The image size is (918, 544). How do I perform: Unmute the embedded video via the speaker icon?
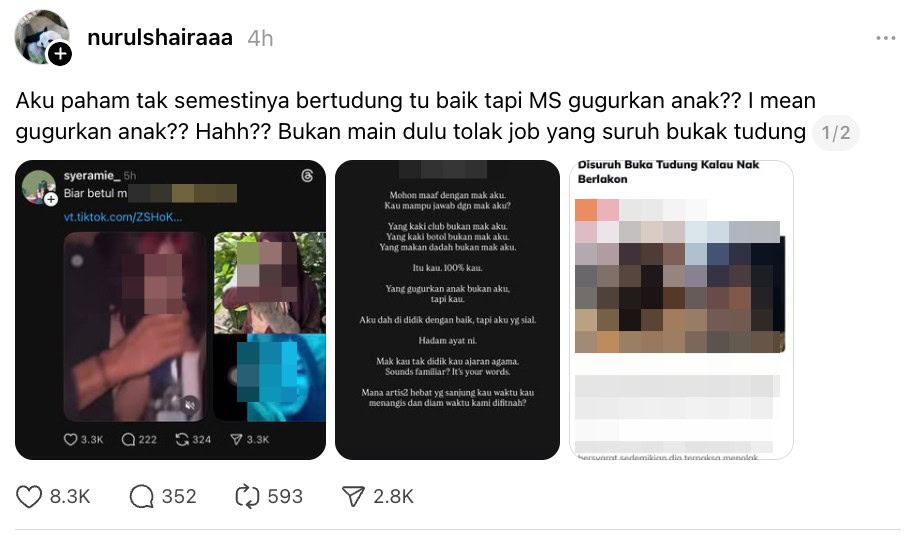(x=190, y=405)
